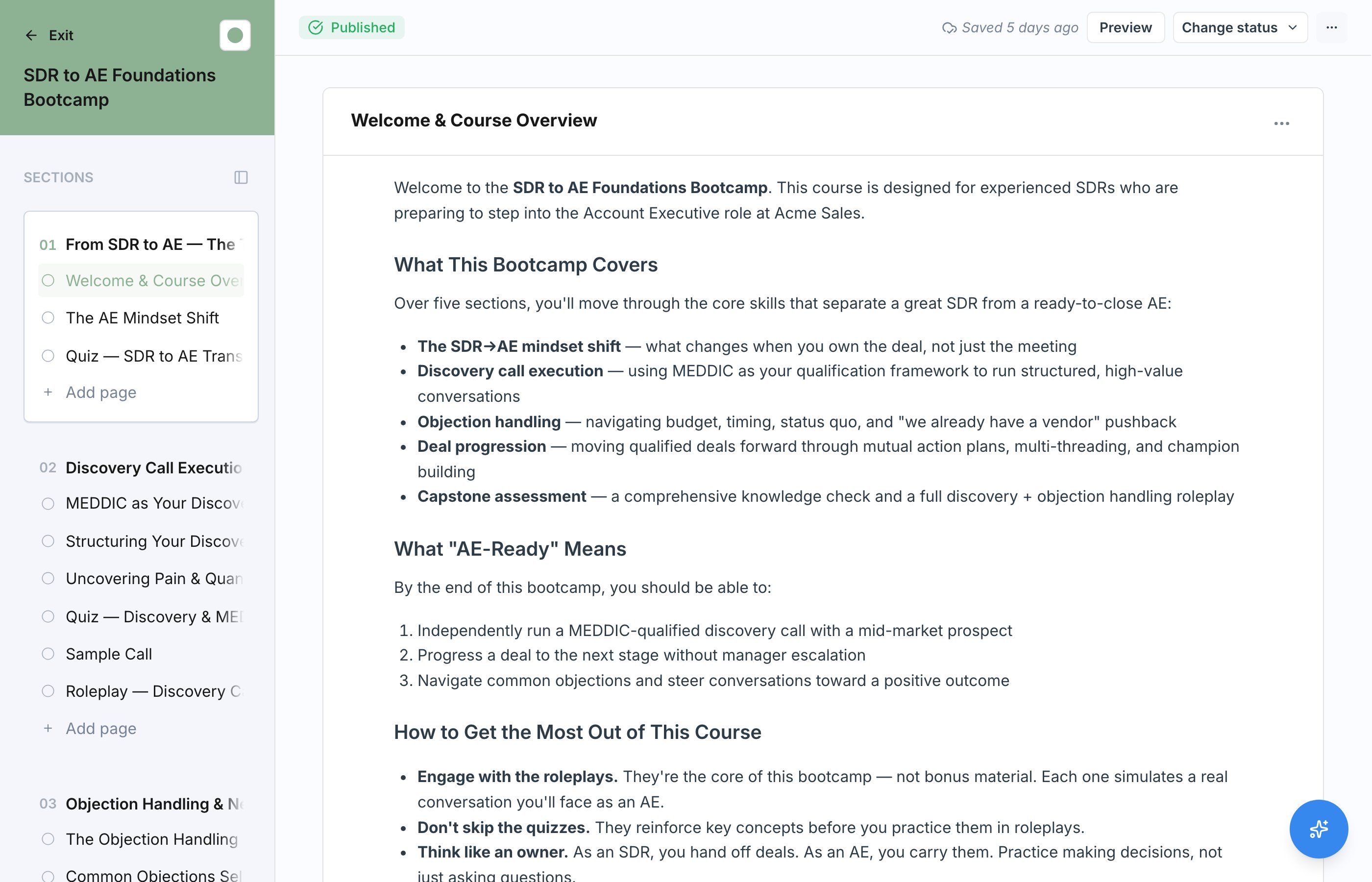The height and width of the screenshot is (882, 1372).
Task: Click the Published status badge
Action: pos(352,27)
